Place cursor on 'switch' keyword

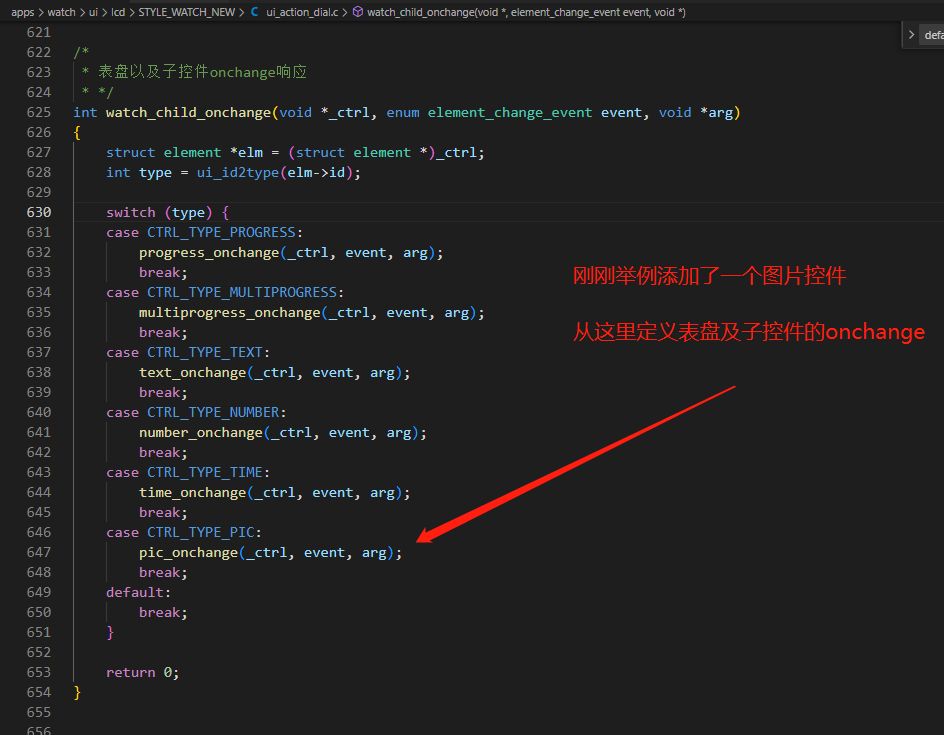[x=131, y=212]
